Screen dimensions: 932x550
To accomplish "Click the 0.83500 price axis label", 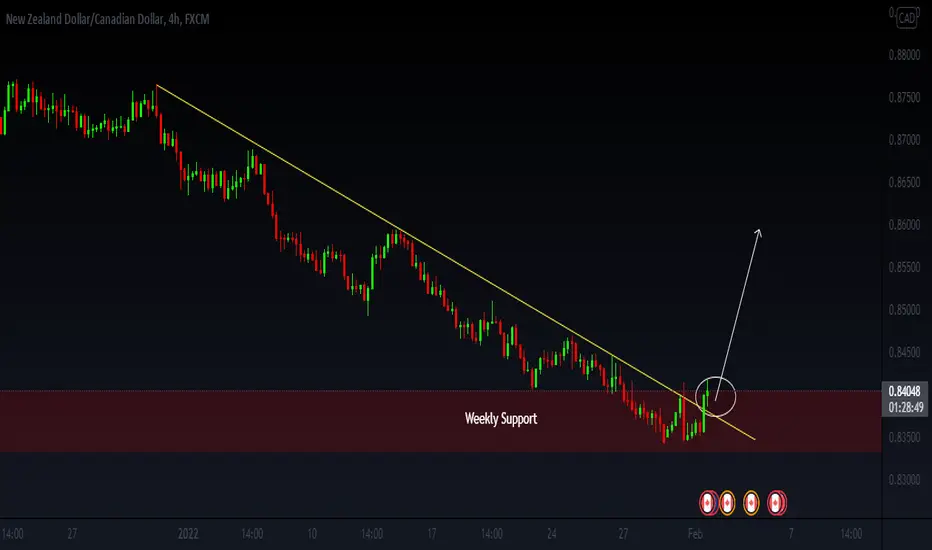I will point(904,437).
